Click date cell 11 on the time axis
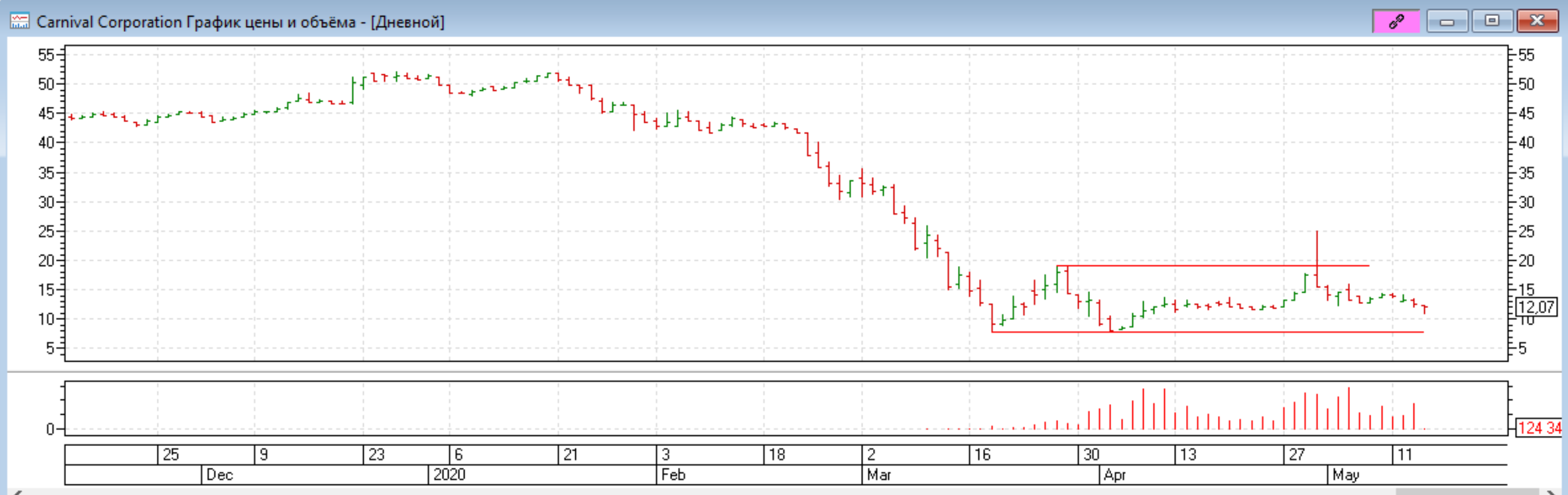This screenshot has width=1568, height=495. coord(1404,455)
